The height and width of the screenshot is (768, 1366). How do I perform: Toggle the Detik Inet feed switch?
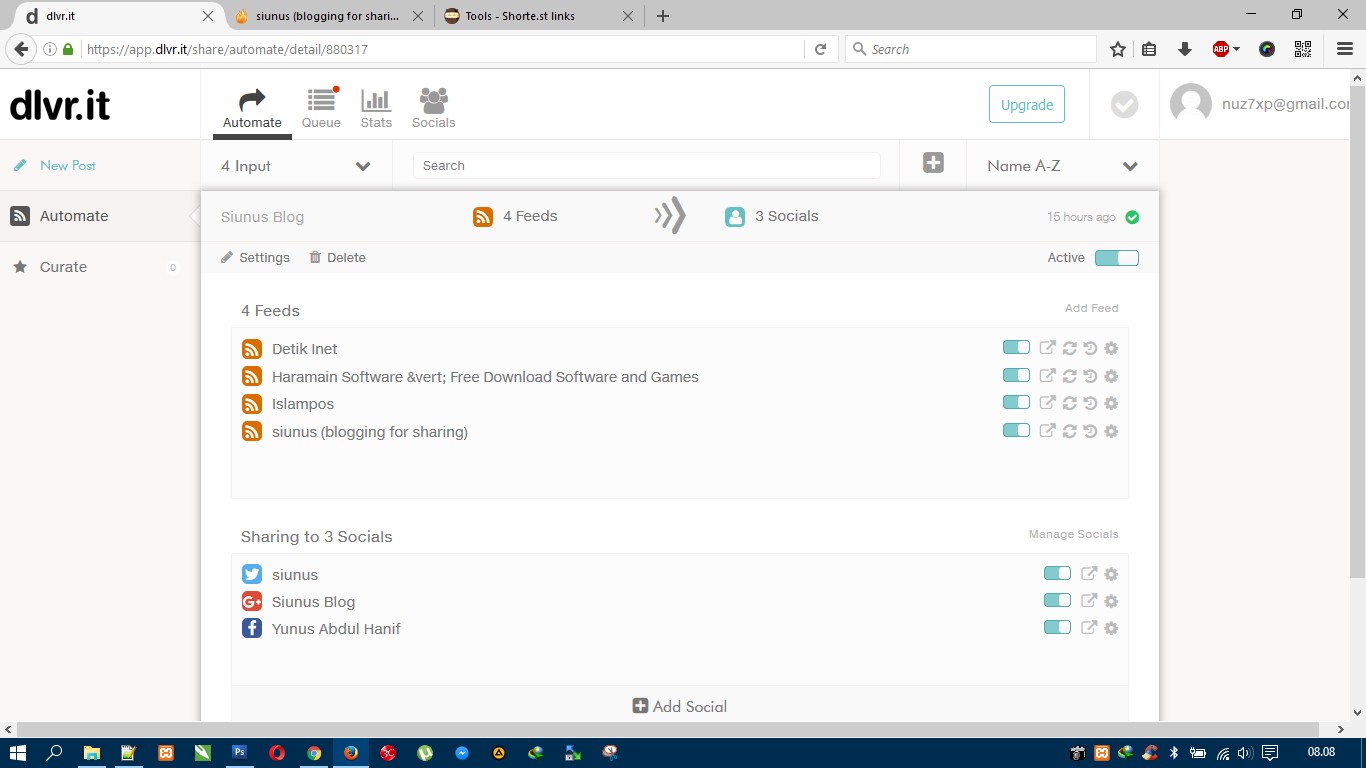pos(1016,348)
